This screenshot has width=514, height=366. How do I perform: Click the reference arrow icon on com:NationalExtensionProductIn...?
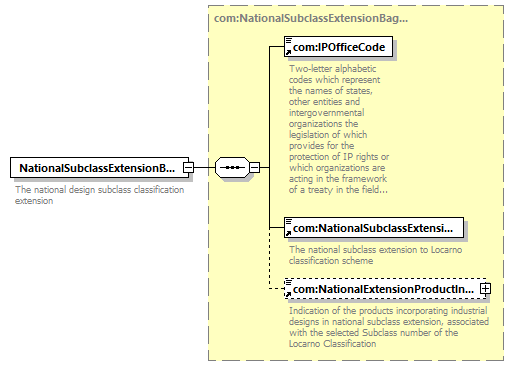(x=288, y=294)
